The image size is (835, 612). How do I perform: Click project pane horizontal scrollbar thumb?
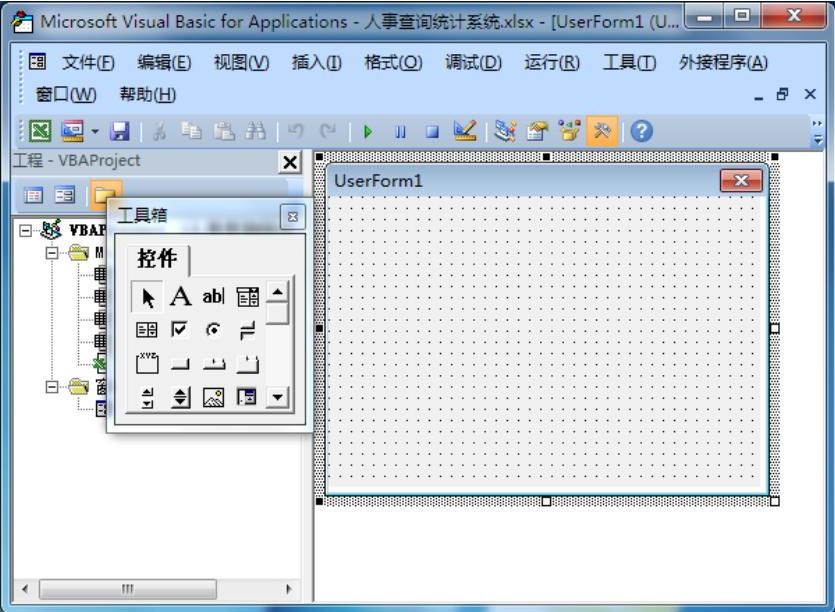click(128, 589)
